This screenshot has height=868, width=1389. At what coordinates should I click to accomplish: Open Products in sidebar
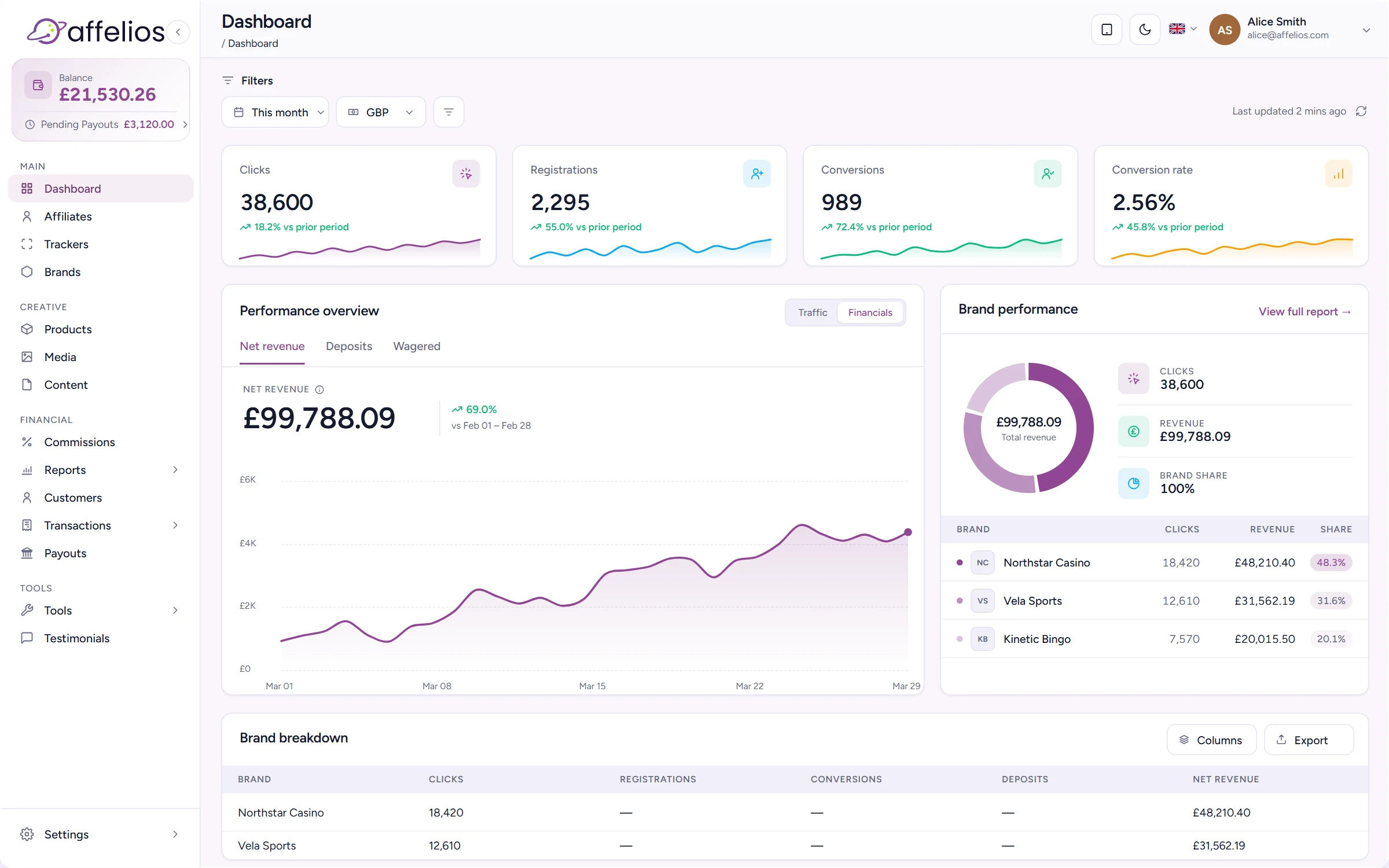(101, 329)
